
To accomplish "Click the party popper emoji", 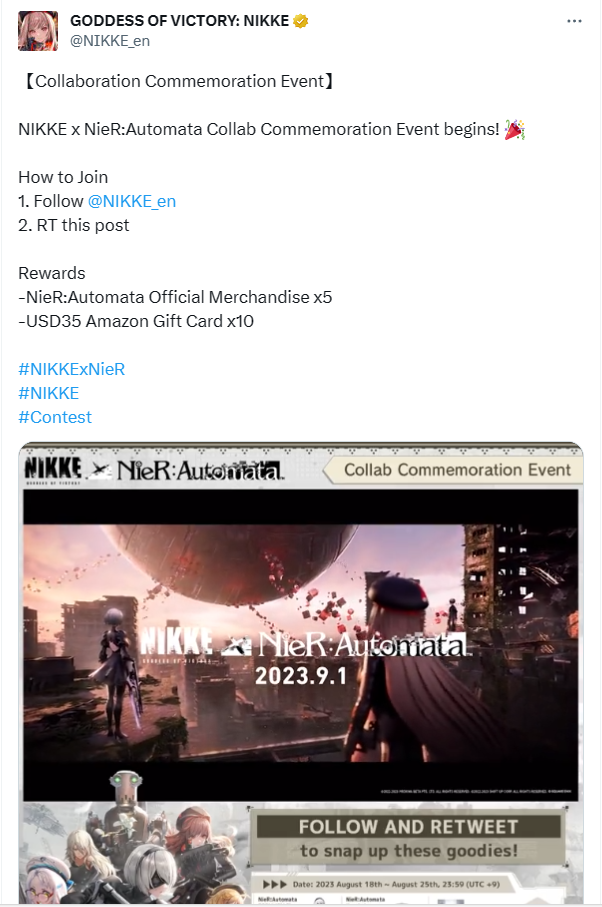I will point(514,129).
